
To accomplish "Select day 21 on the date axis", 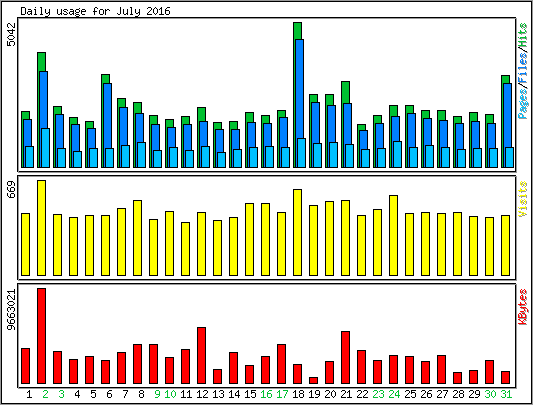I will [x=346, y=394].
